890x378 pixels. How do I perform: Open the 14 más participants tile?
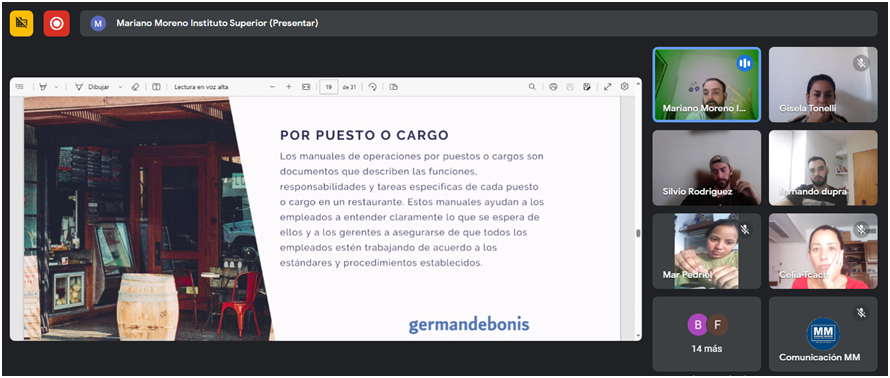click(x=707, y=334)
